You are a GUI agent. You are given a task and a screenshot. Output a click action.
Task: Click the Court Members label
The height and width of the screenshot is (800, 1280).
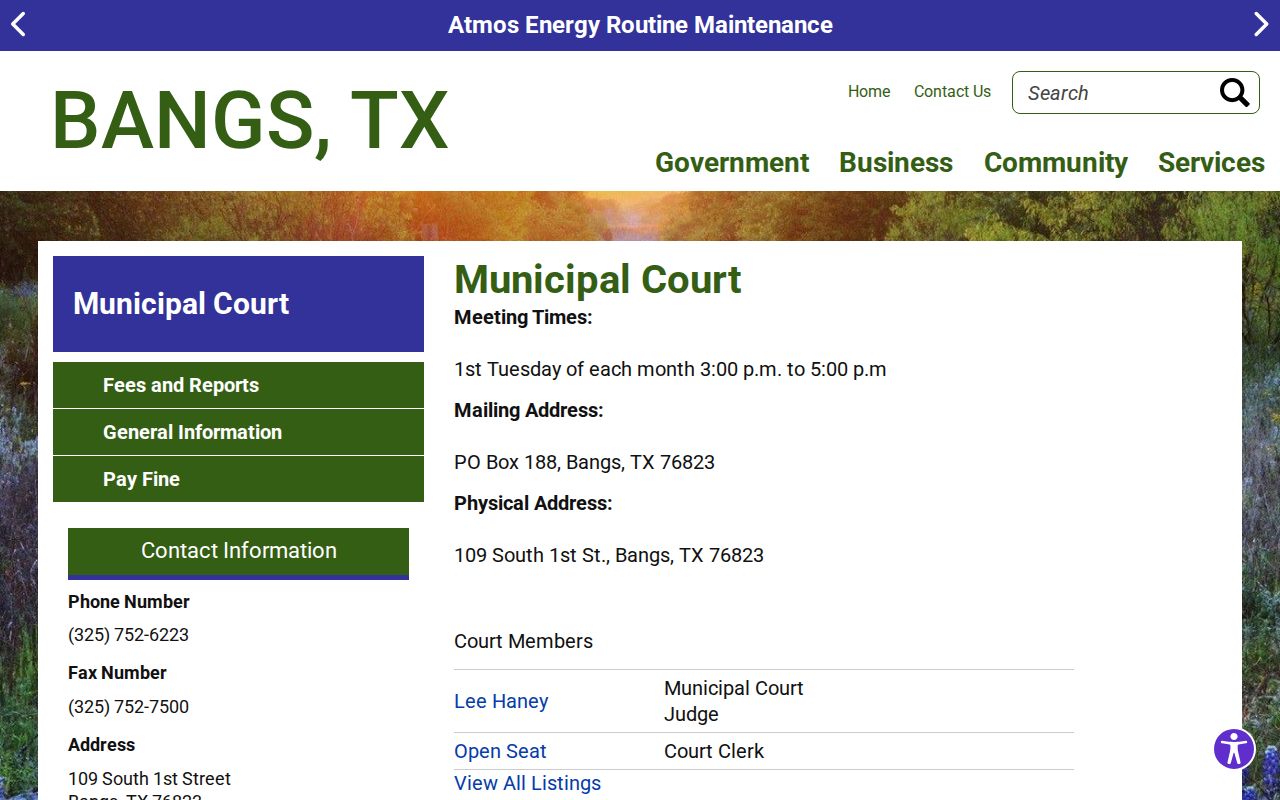tap(523, 641)
